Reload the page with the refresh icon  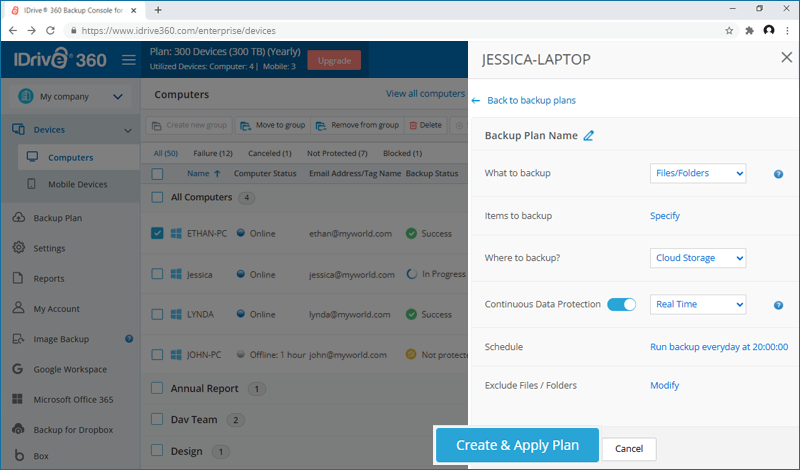(50, 31)
